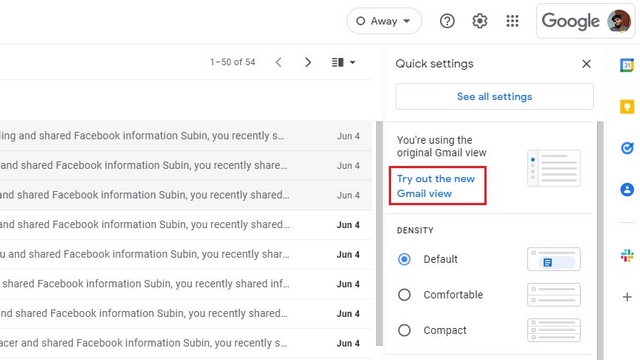Viewport: 640px width, 360px height.
Task: Click the 1–50 of 54 count
Action: [232, 62]
